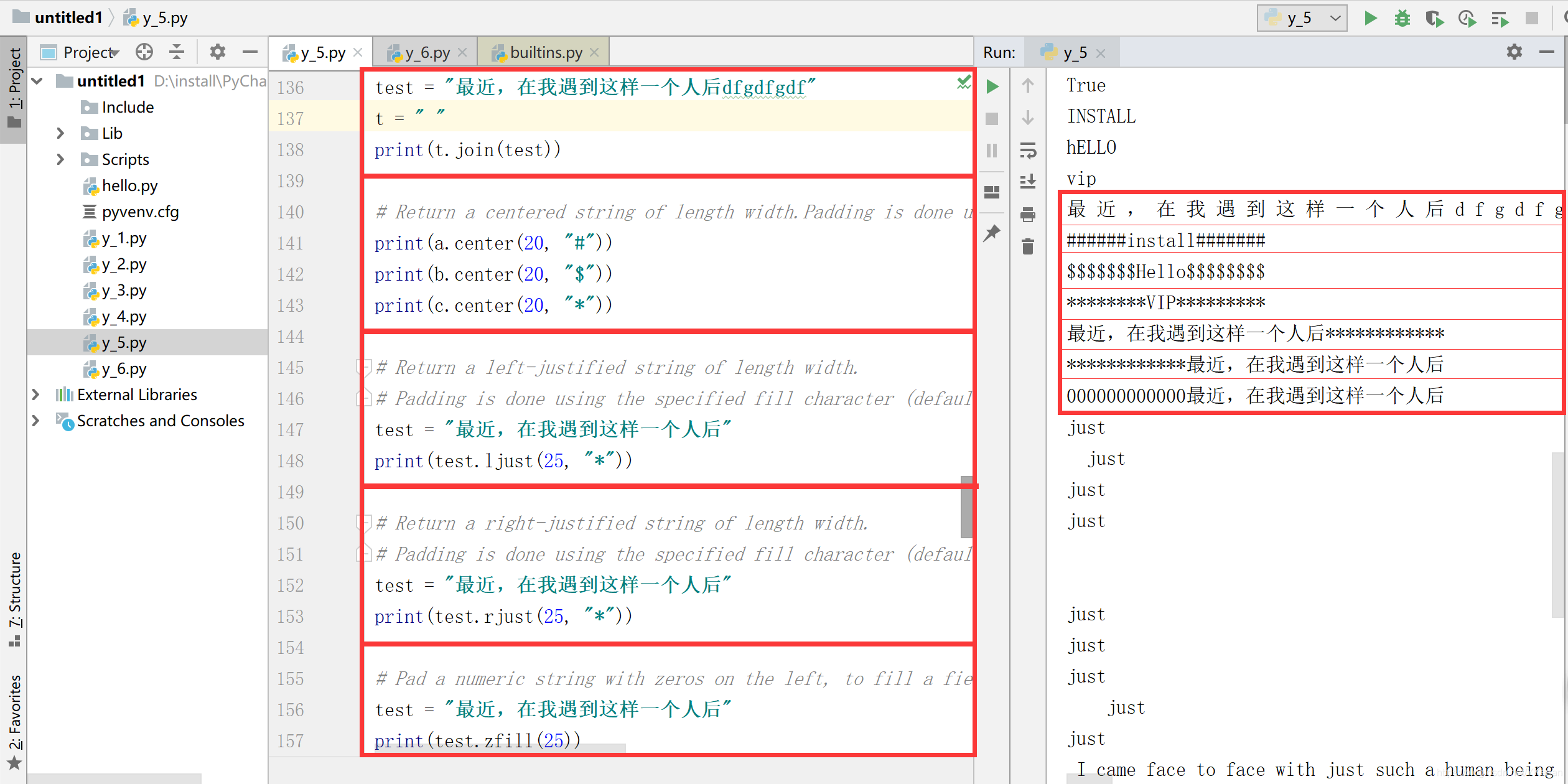Open Project panel settings gear
1568x784 pixels.
coord(217,52)
